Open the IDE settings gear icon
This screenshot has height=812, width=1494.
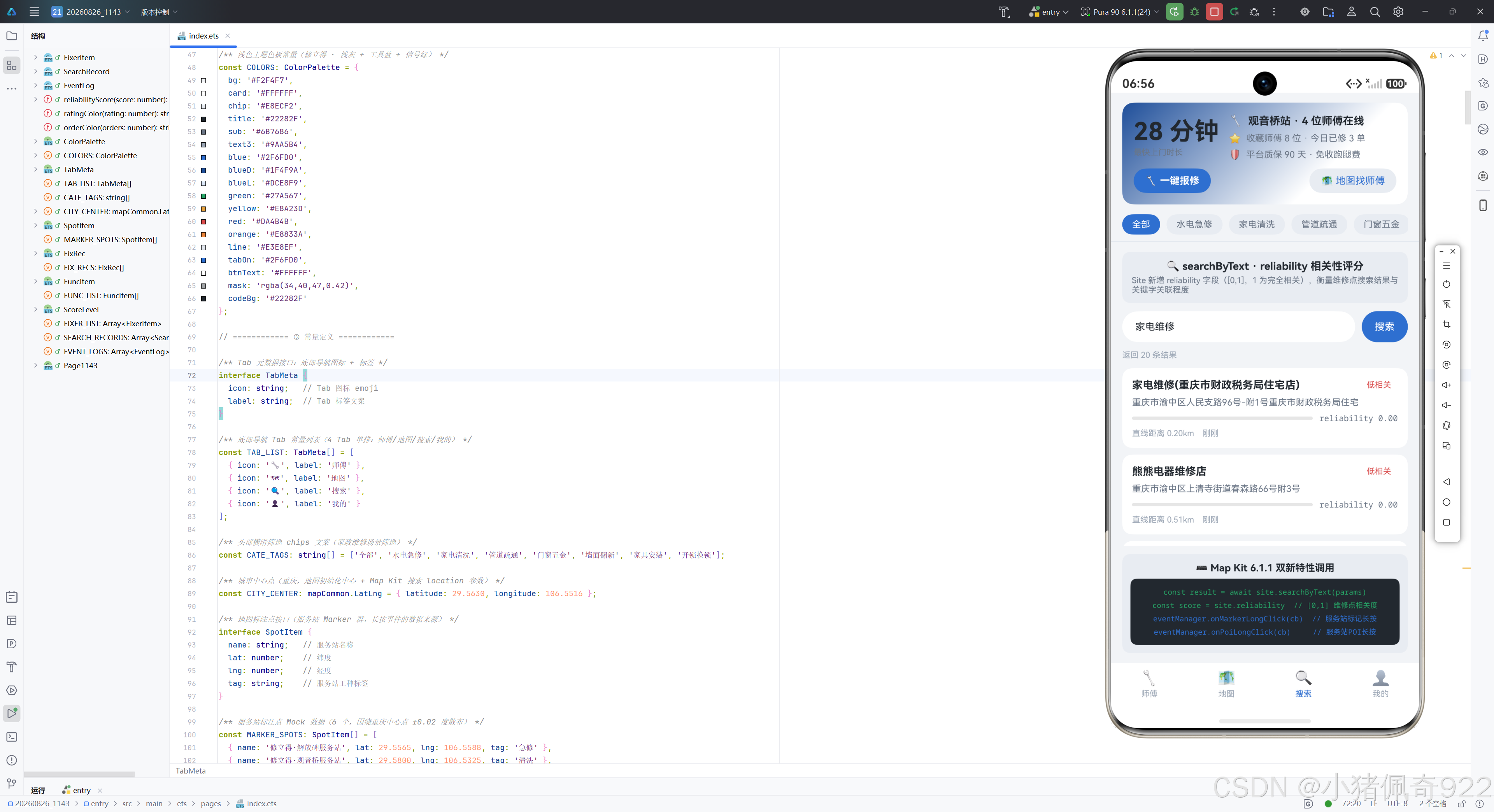pos(1398,12)
